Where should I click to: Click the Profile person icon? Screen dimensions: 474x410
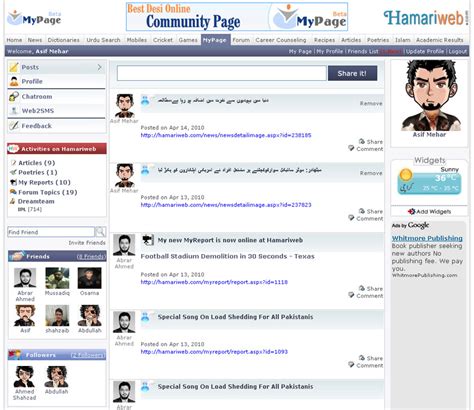[x=14, y=81]
